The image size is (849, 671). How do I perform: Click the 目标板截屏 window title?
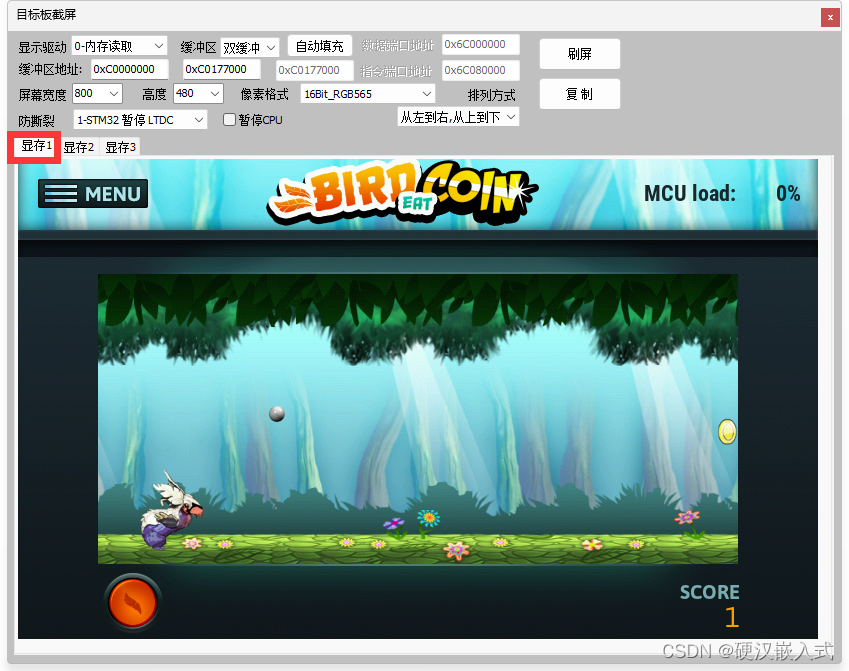tap(46, 15)
